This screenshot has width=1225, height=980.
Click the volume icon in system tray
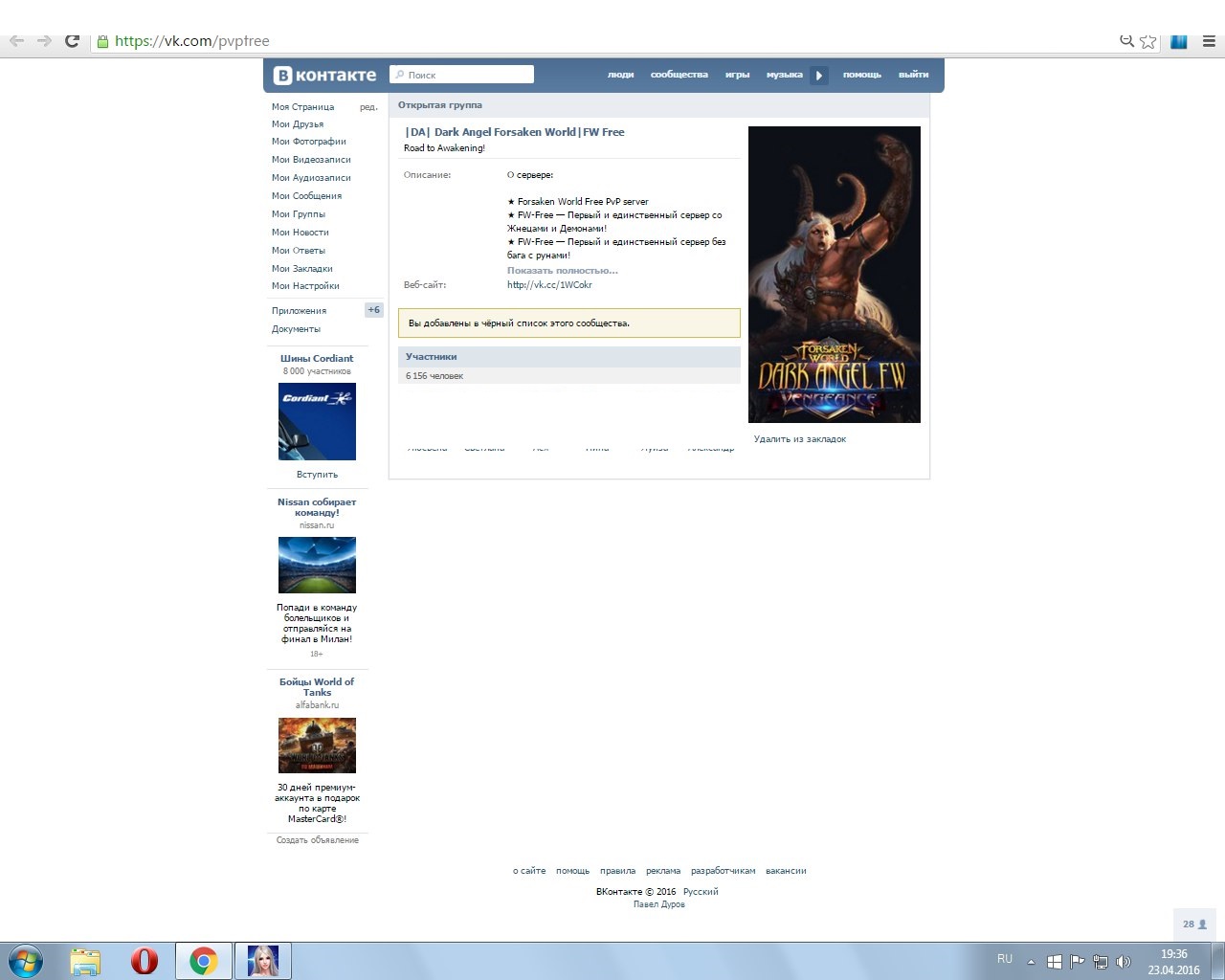1124,962
